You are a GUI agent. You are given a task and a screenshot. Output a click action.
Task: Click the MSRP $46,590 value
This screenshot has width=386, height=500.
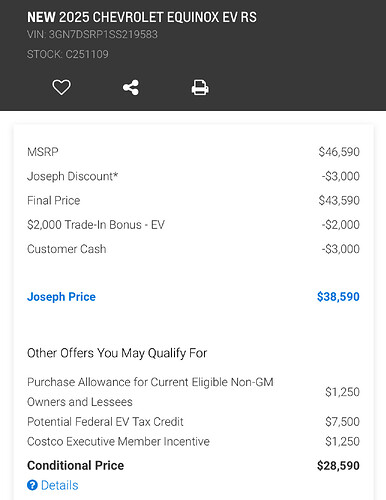coord(339,152)
